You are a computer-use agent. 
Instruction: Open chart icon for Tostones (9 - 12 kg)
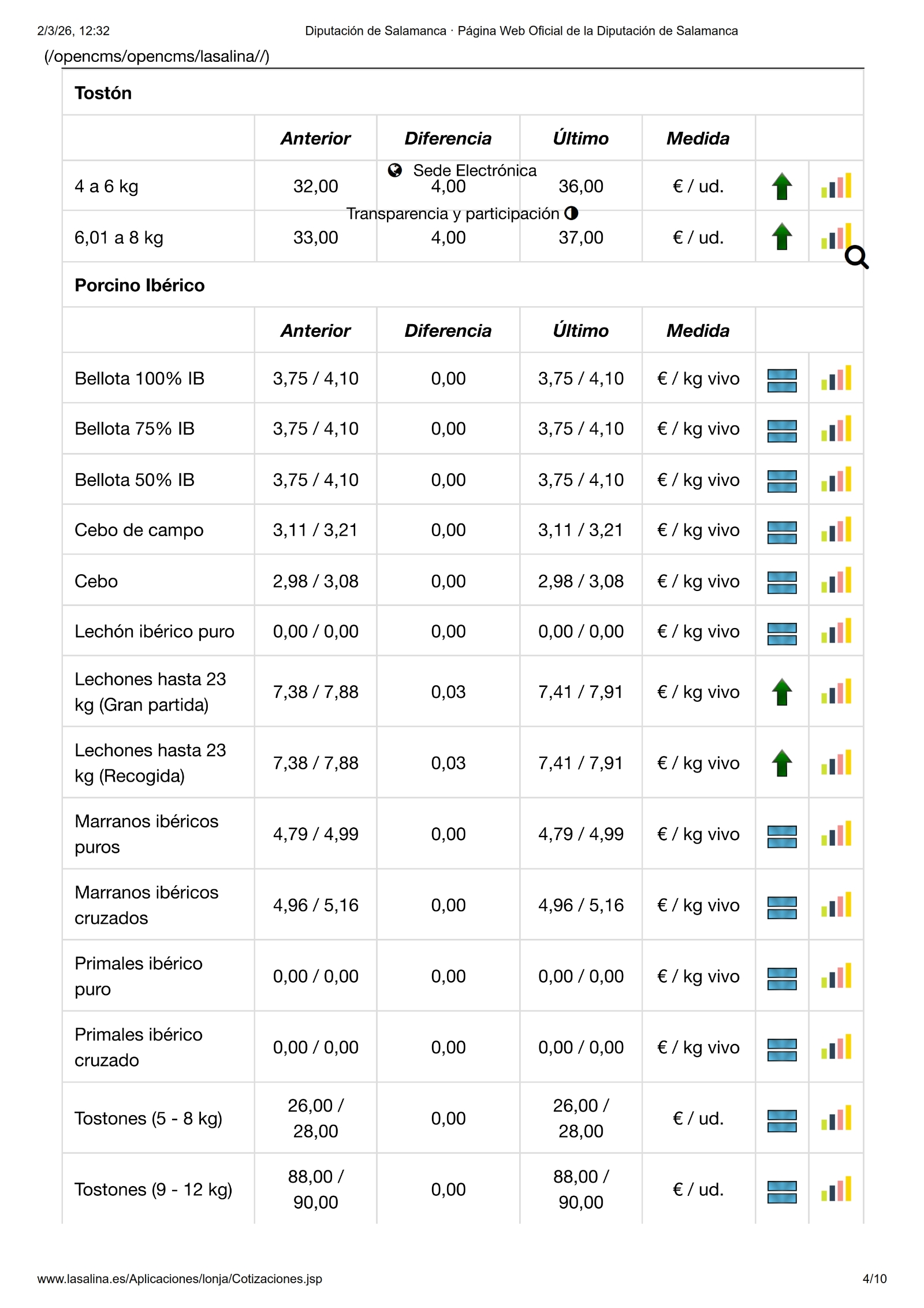836,1190
